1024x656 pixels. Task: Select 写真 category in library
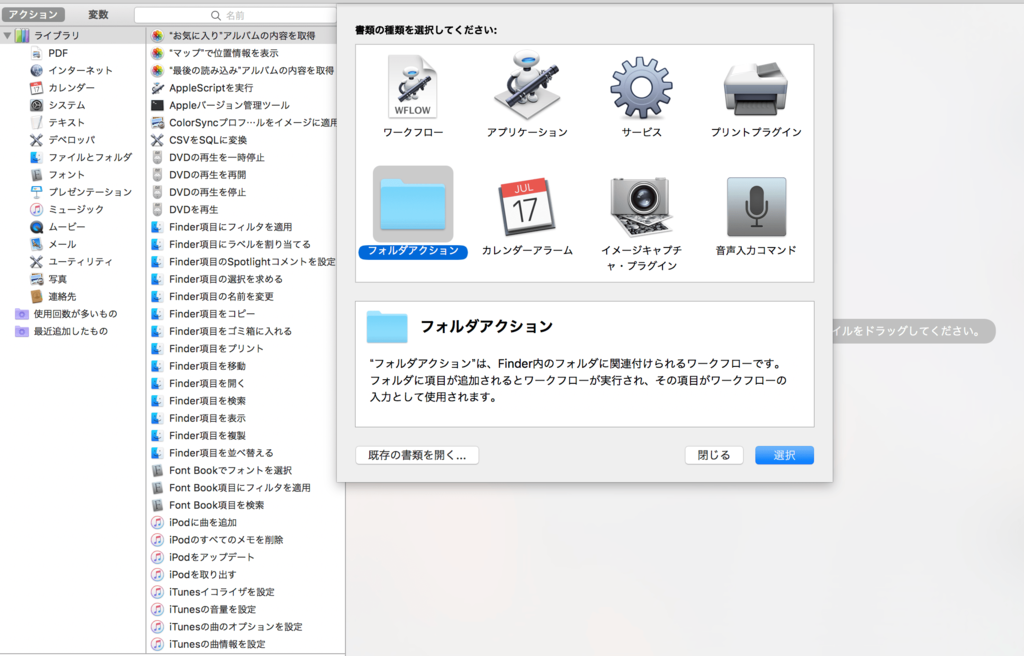57,279
